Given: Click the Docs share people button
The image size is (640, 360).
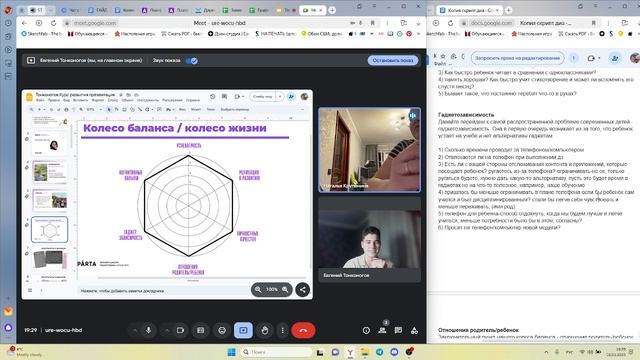Looking at the screenshot, I should coord(615,58).
